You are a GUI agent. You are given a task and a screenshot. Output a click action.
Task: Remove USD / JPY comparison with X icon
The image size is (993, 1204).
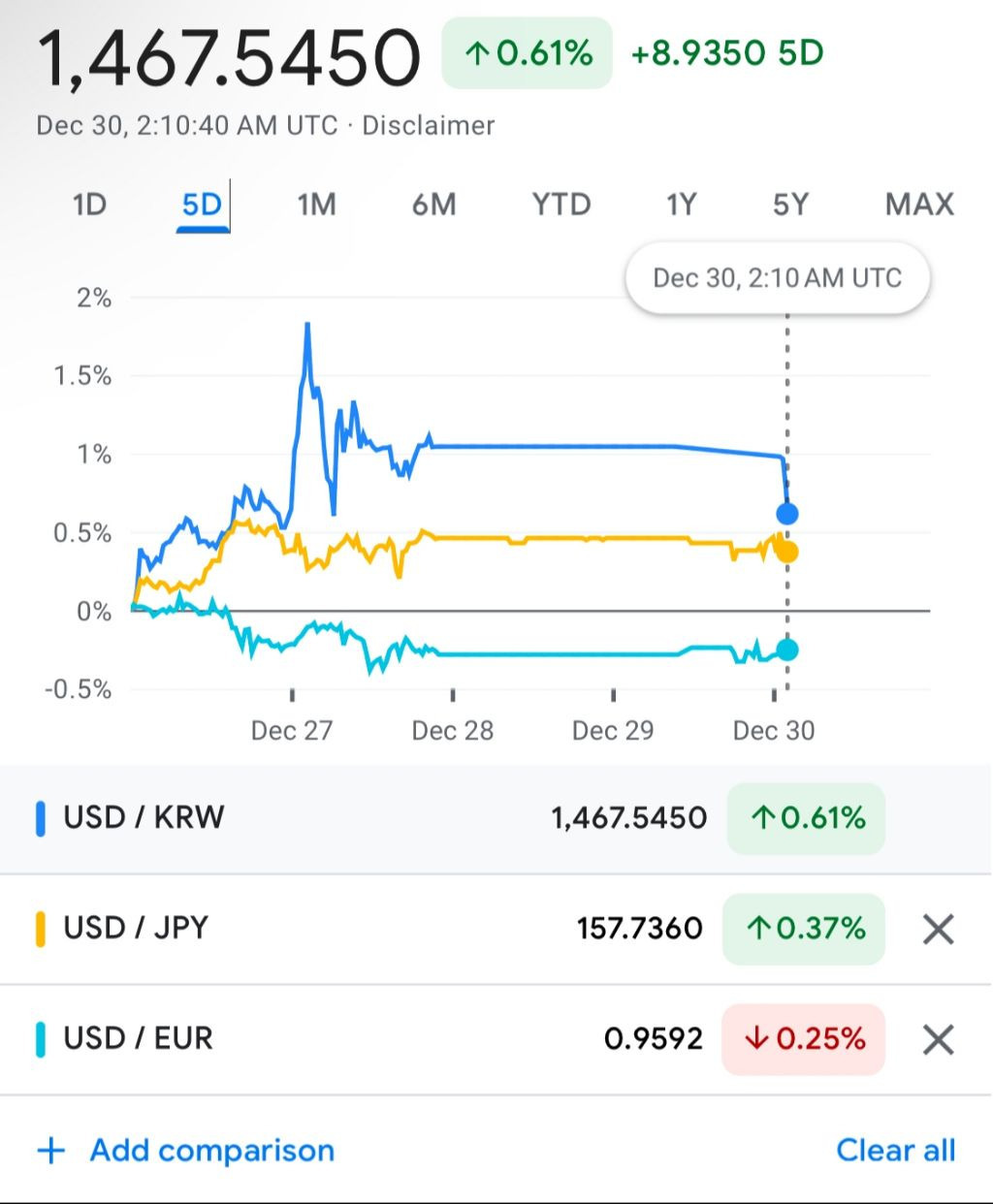point(938,929)
